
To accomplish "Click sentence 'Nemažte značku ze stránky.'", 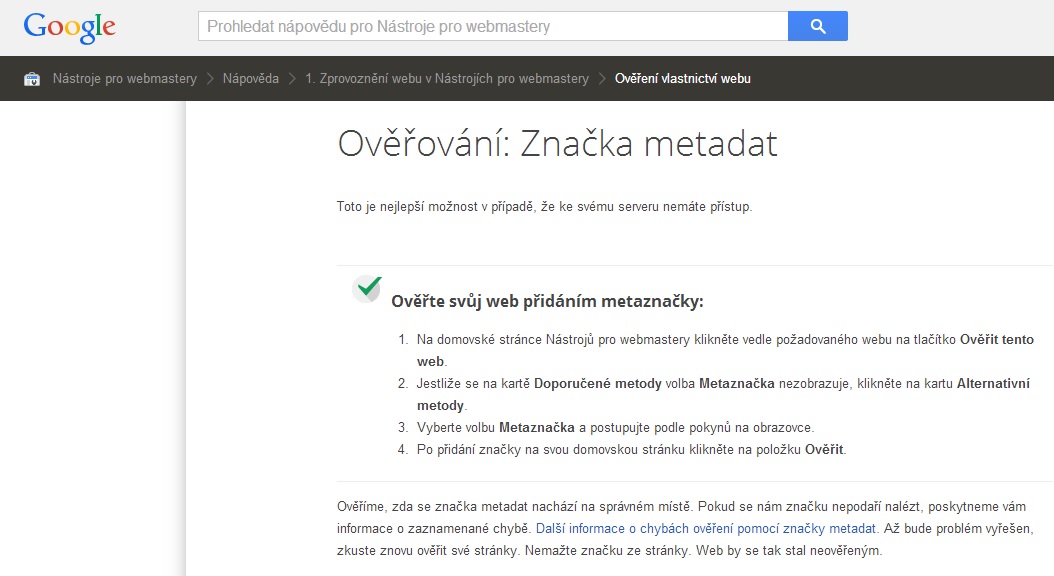I will 608,551.
